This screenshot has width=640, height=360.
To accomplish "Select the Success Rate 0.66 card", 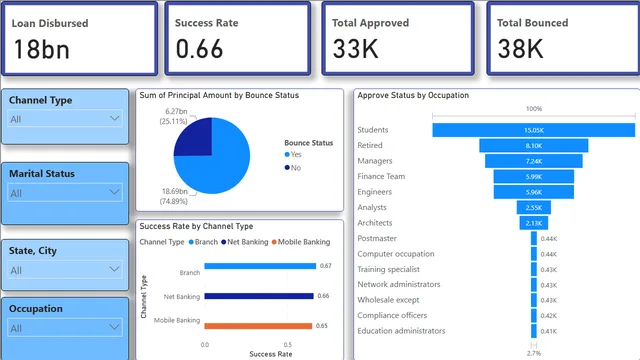I will (x=238, y=39).
